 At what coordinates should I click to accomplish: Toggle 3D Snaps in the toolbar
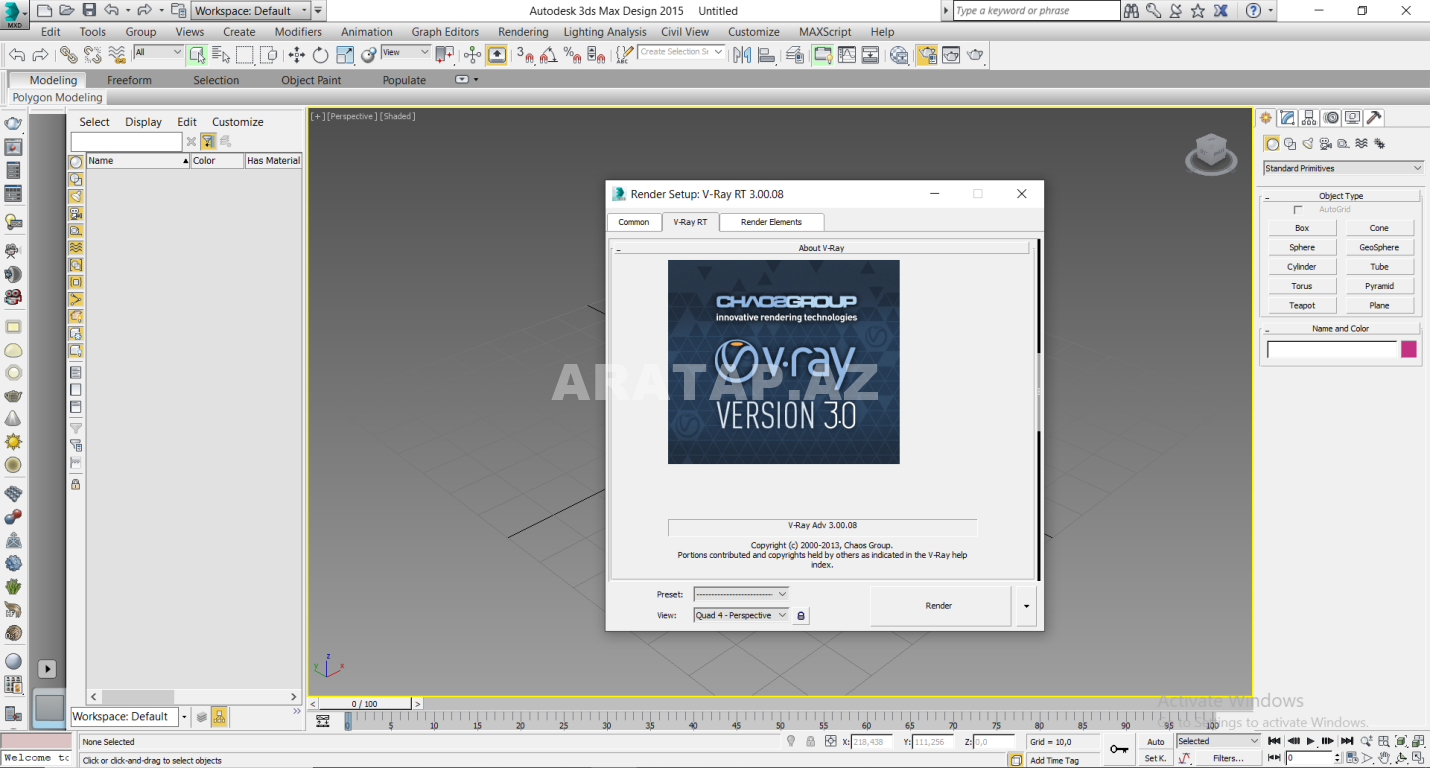[x=526, y=55]
